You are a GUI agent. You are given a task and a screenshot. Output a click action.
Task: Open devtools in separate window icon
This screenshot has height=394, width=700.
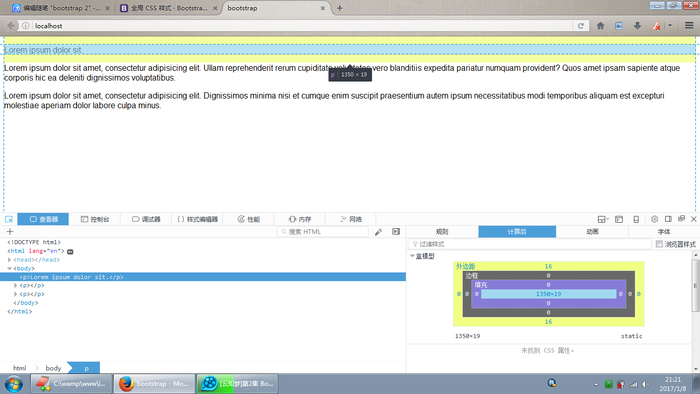681,219
